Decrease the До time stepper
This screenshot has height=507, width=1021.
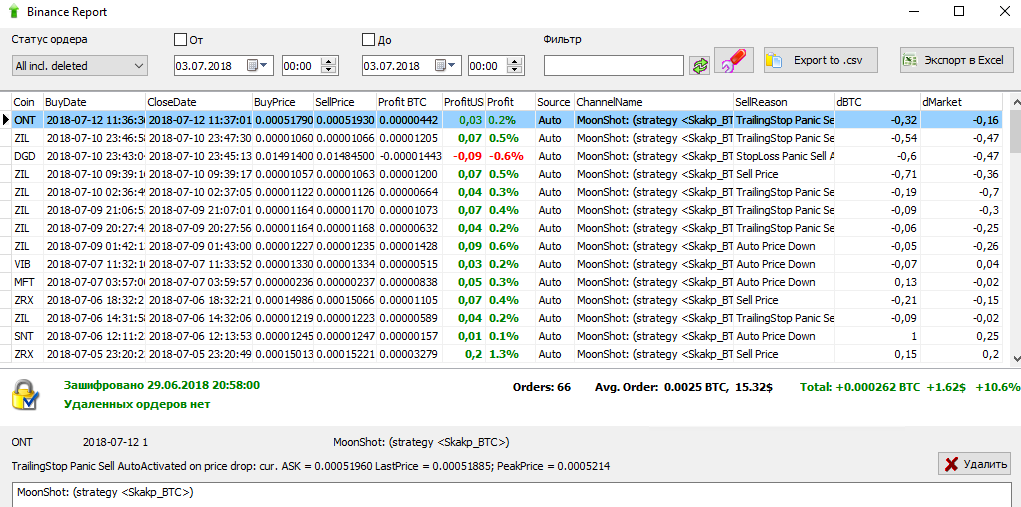(515, 70)
